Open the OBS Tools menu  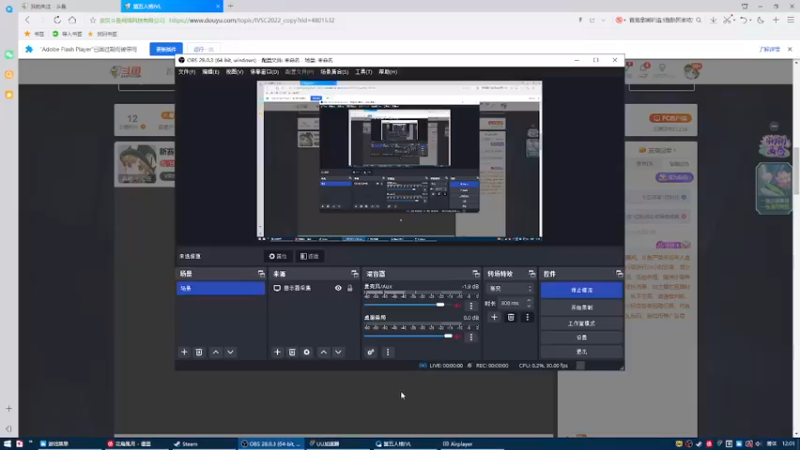364,72
